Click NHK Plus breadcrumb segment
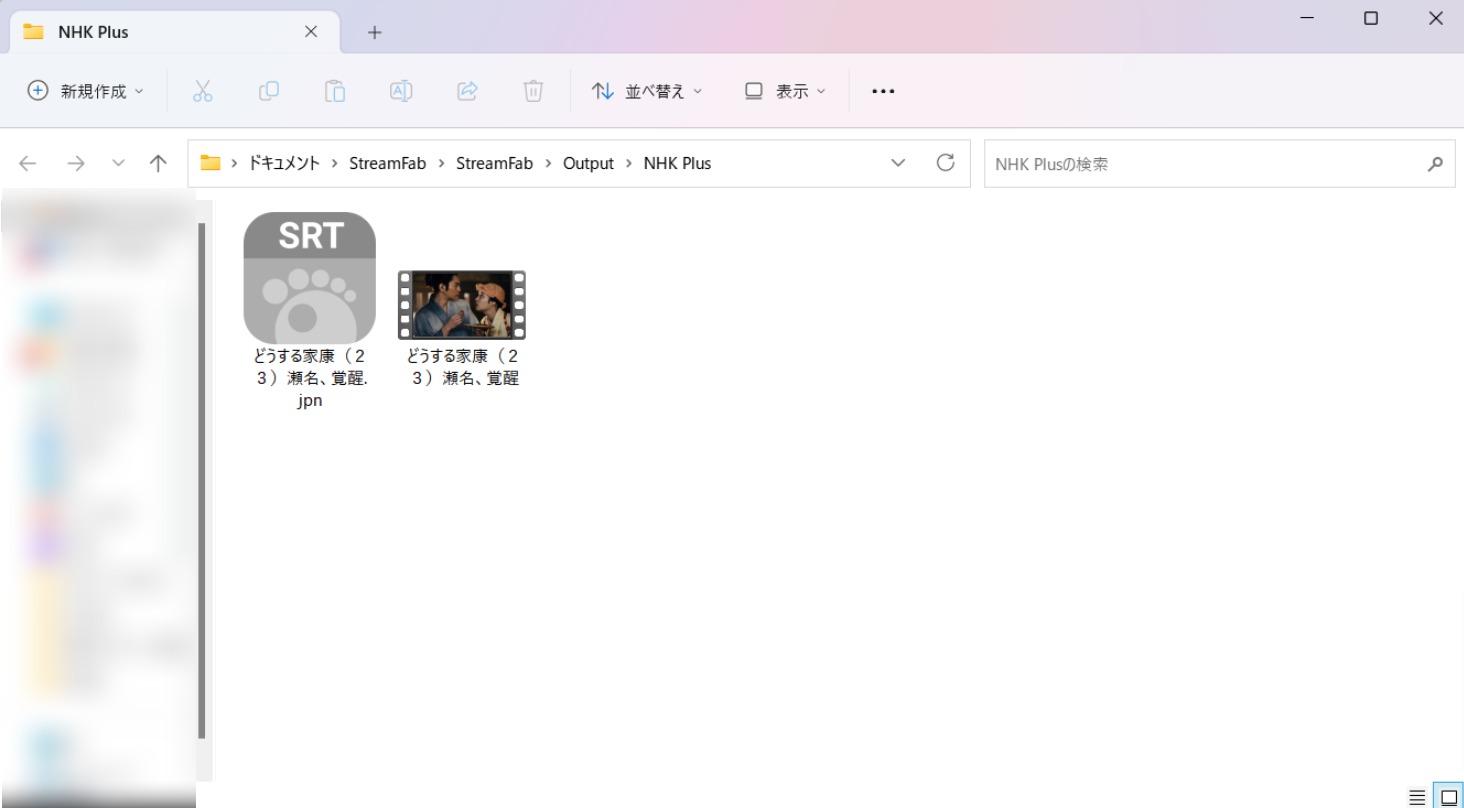 tap(677, 164)
